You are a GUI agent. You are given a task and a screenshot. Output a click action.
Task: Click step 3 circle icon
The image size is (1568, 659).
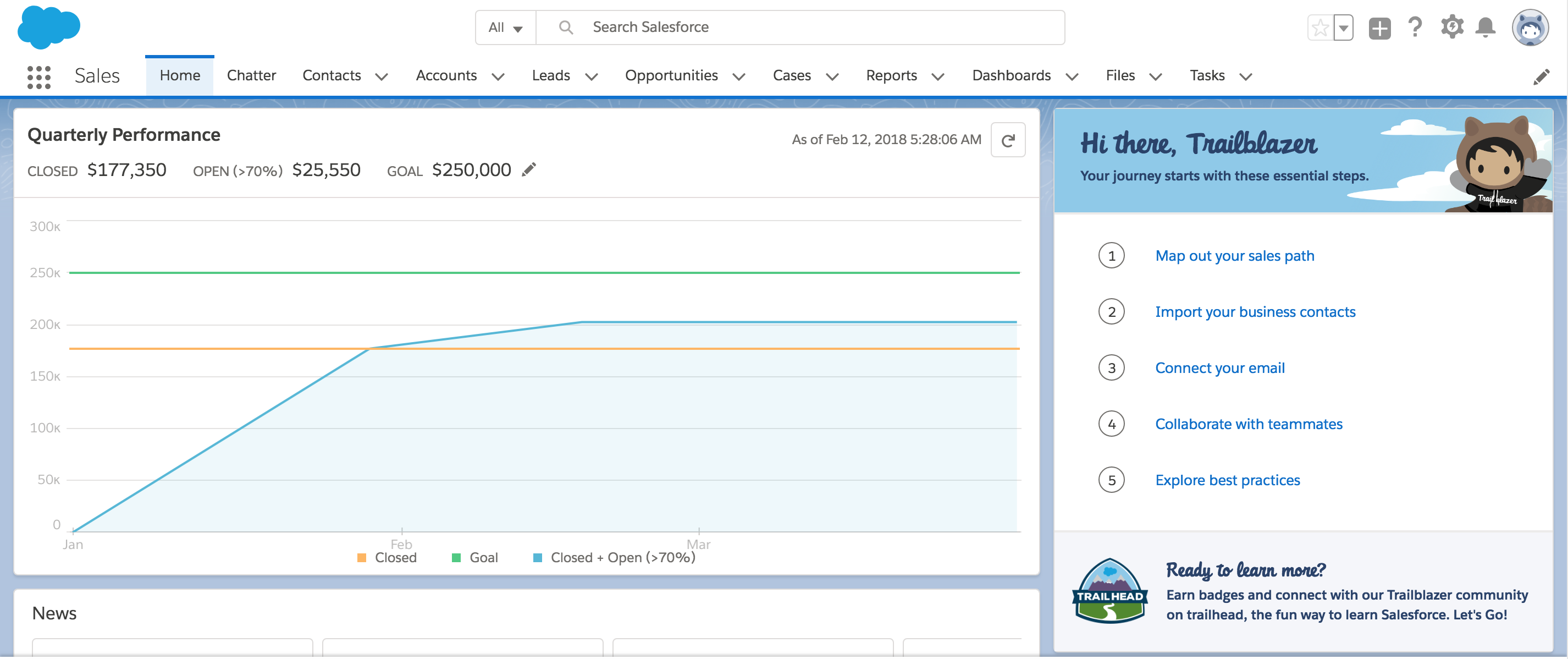coord(1112,368)
